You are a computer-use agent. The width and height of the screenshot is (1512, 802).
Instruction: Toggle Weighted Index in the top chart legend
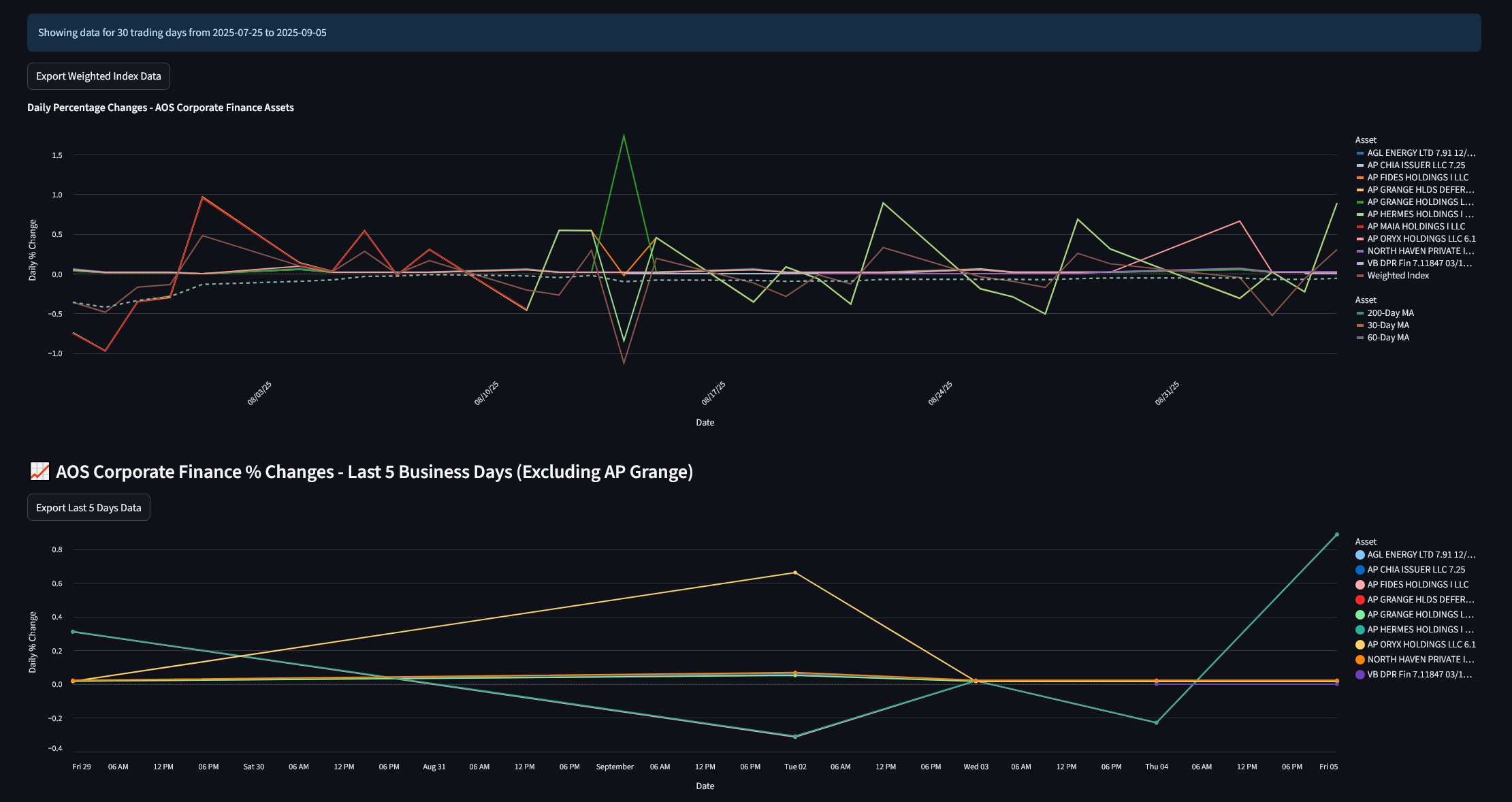click(1398, 276)
